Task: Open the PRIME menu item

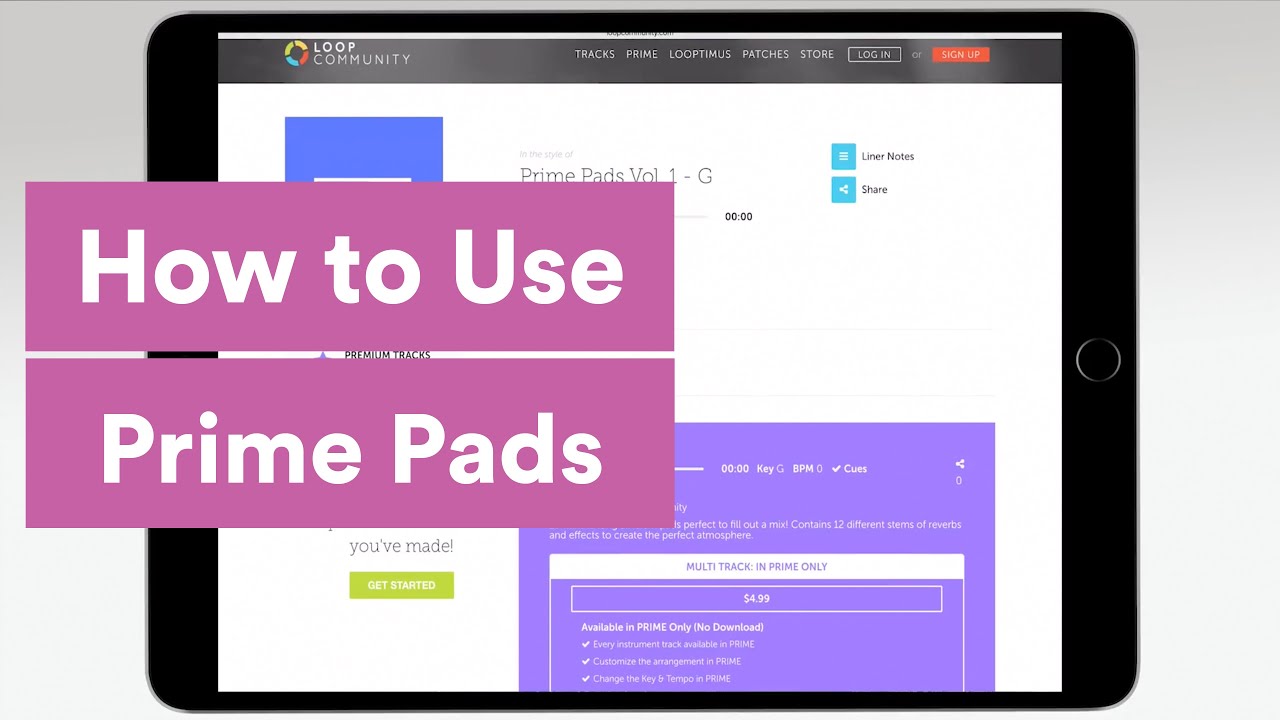Action: [x=642, y=54]
